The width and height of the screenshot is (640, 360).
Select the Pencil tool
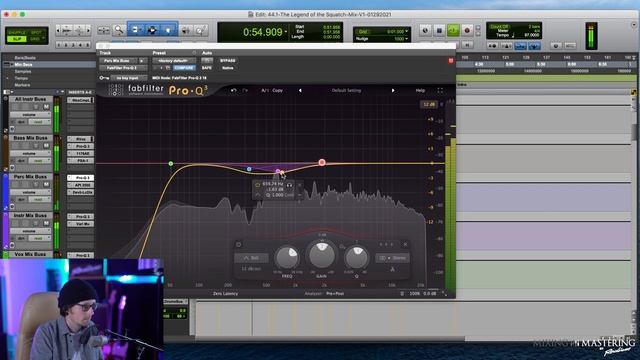coord(201,30)
